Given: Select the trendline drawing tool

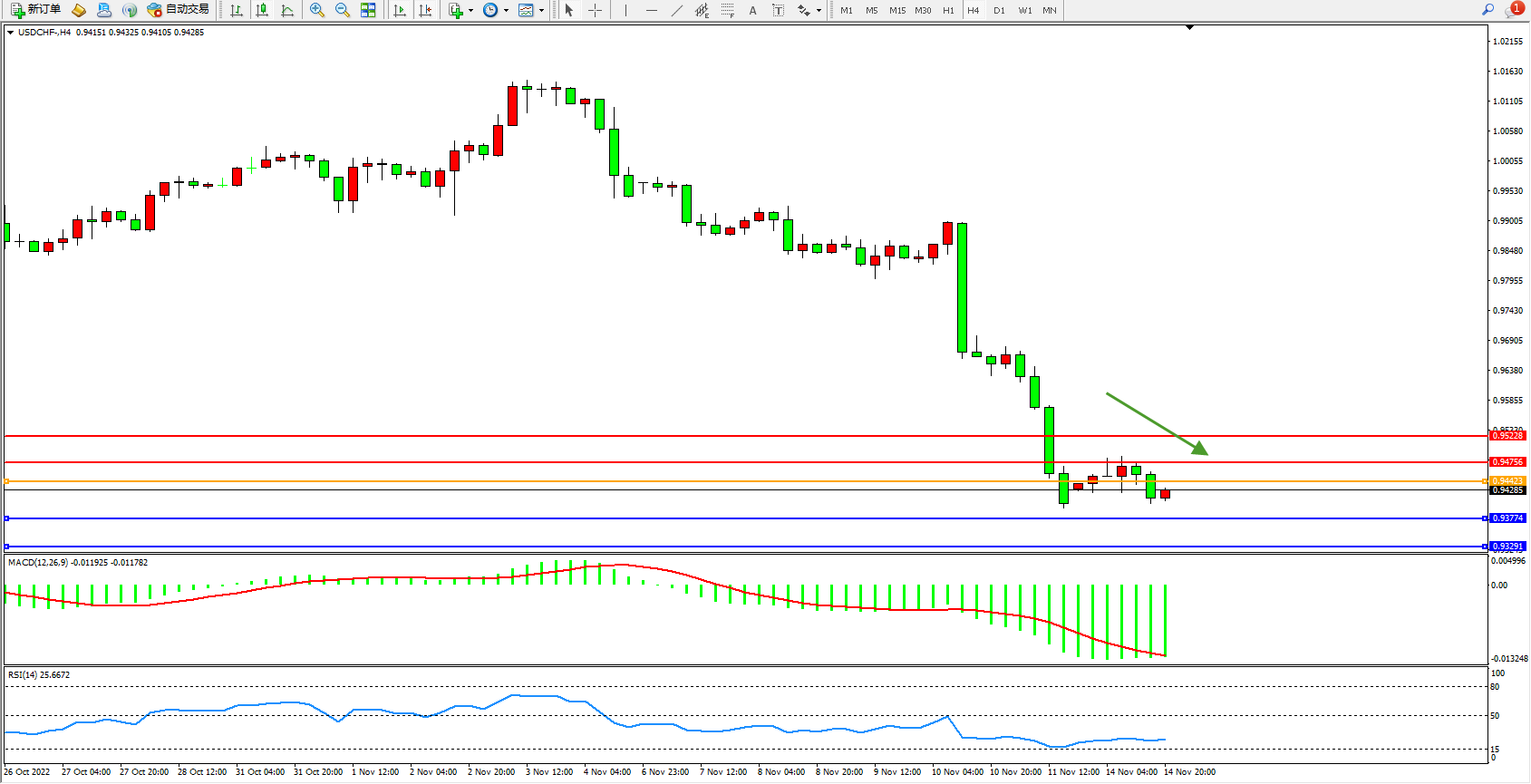Looking at the screenshot, I should pyautogui.click(x=677, y=10).
